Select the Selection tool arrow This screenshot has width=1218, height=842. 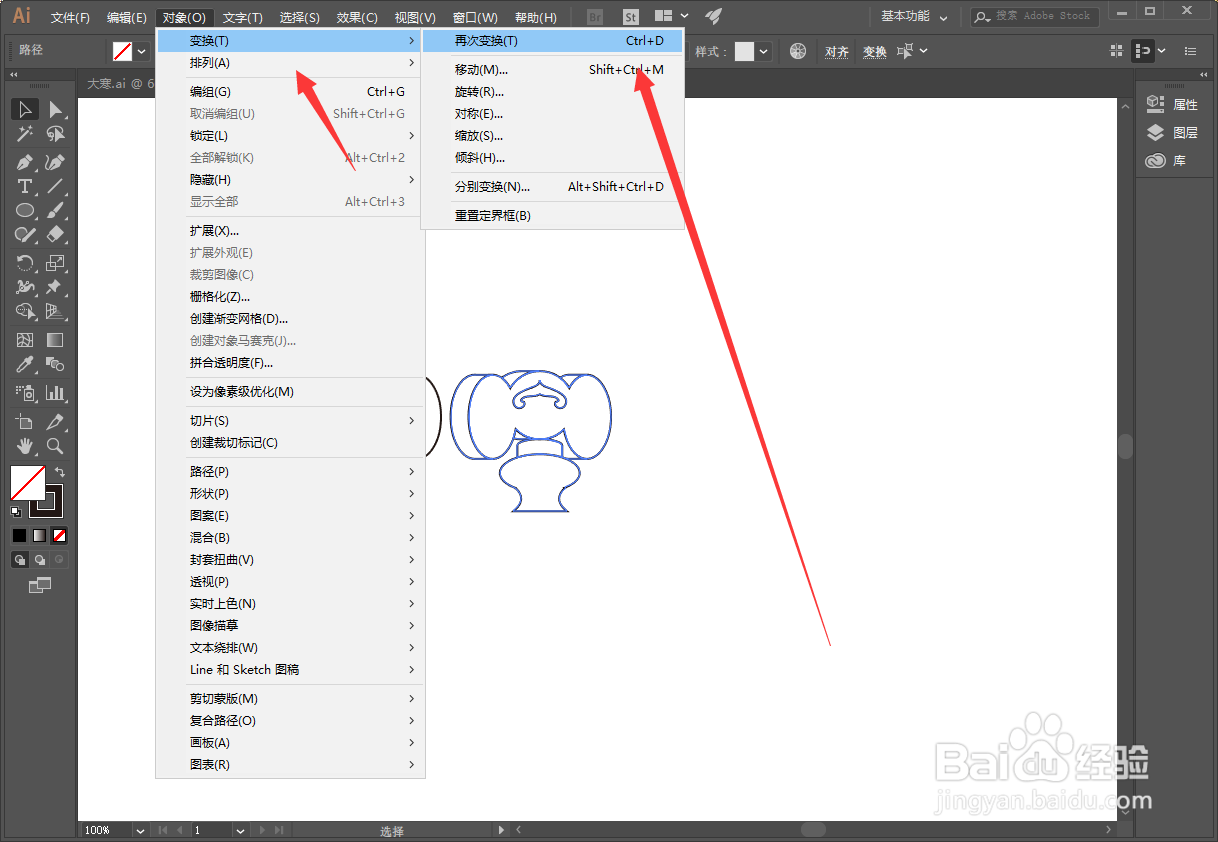tap(26, 109)
